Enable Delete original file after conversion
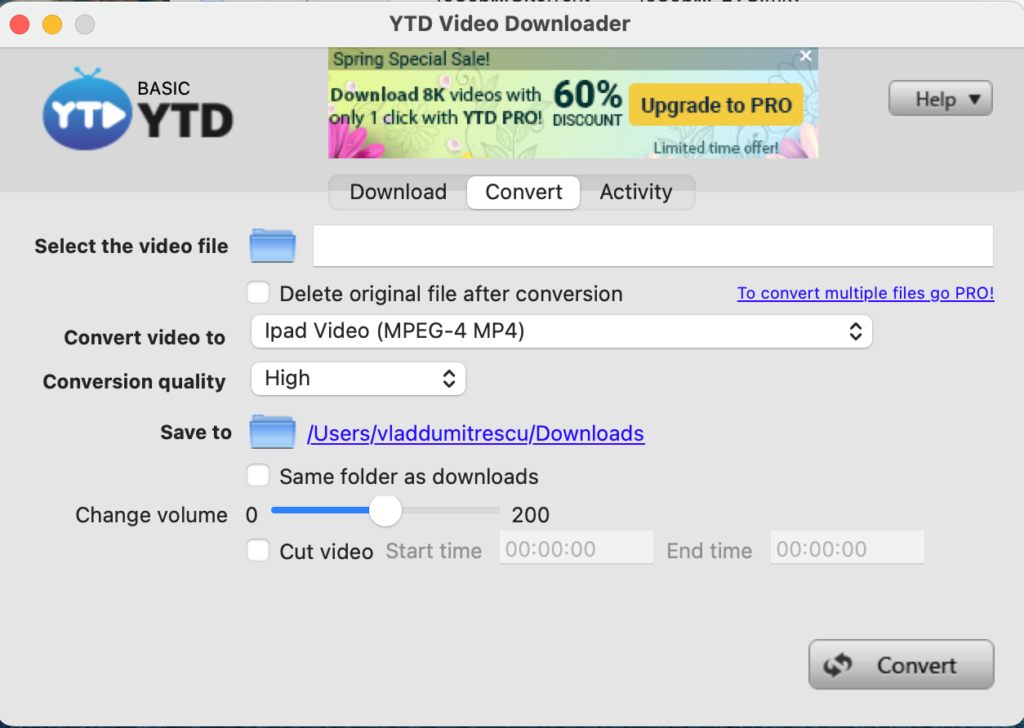Image resolution: width=1024 pixels, height=728 pixels. point(258,293)
